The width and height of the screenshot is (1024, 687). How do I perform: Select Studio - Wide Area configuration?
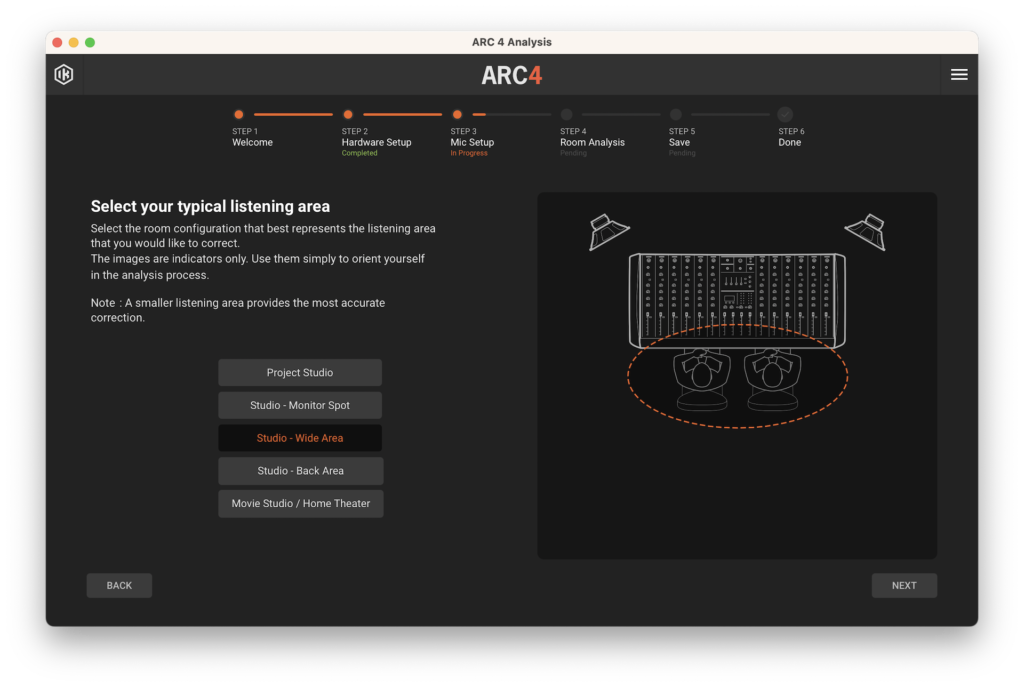click(x=300, y=438)
